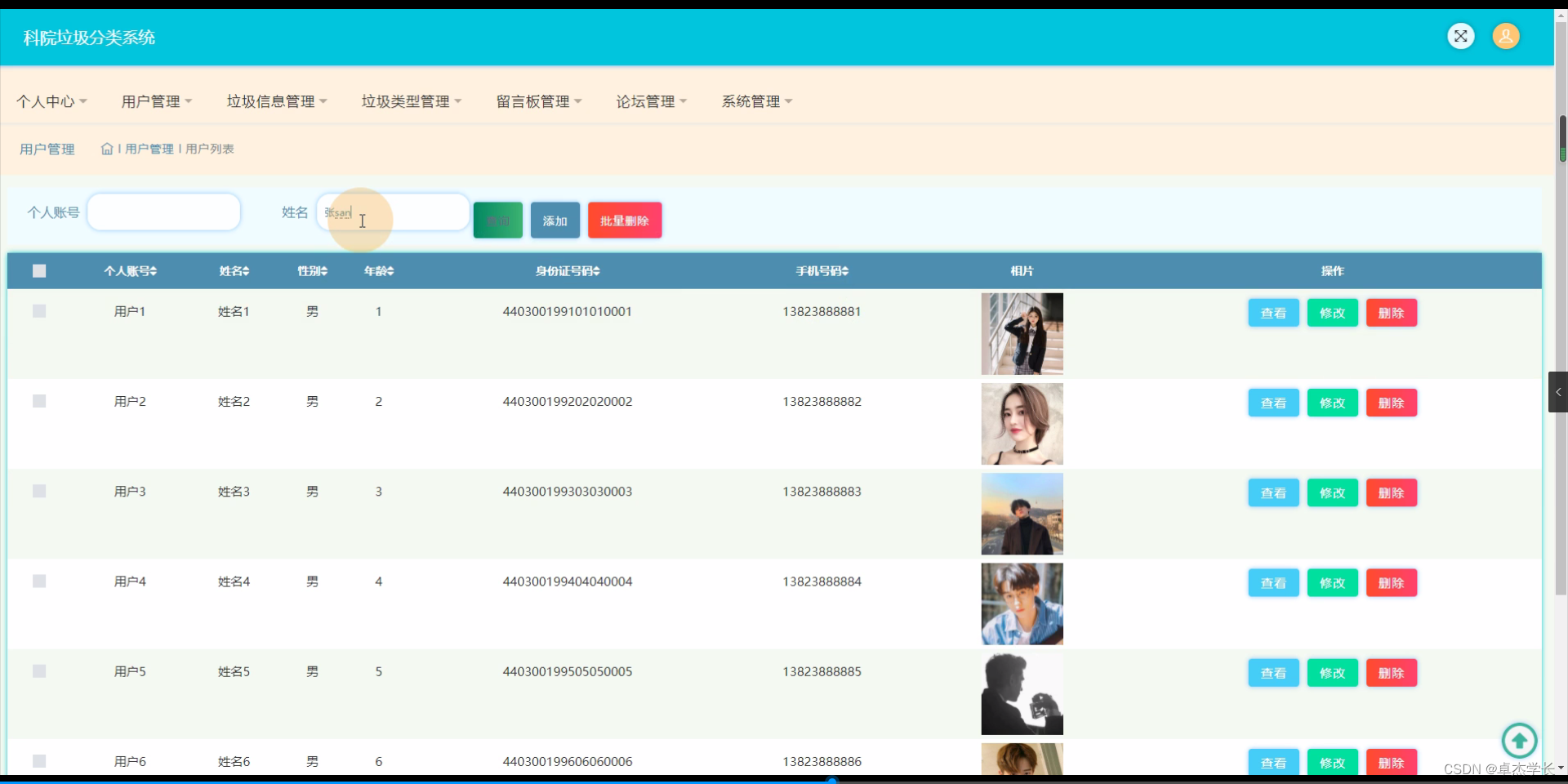Check the checkbox for 用户3 row
Image resolution: width=1568 pixels, height=784 pixels.
(x=38, y=491)
